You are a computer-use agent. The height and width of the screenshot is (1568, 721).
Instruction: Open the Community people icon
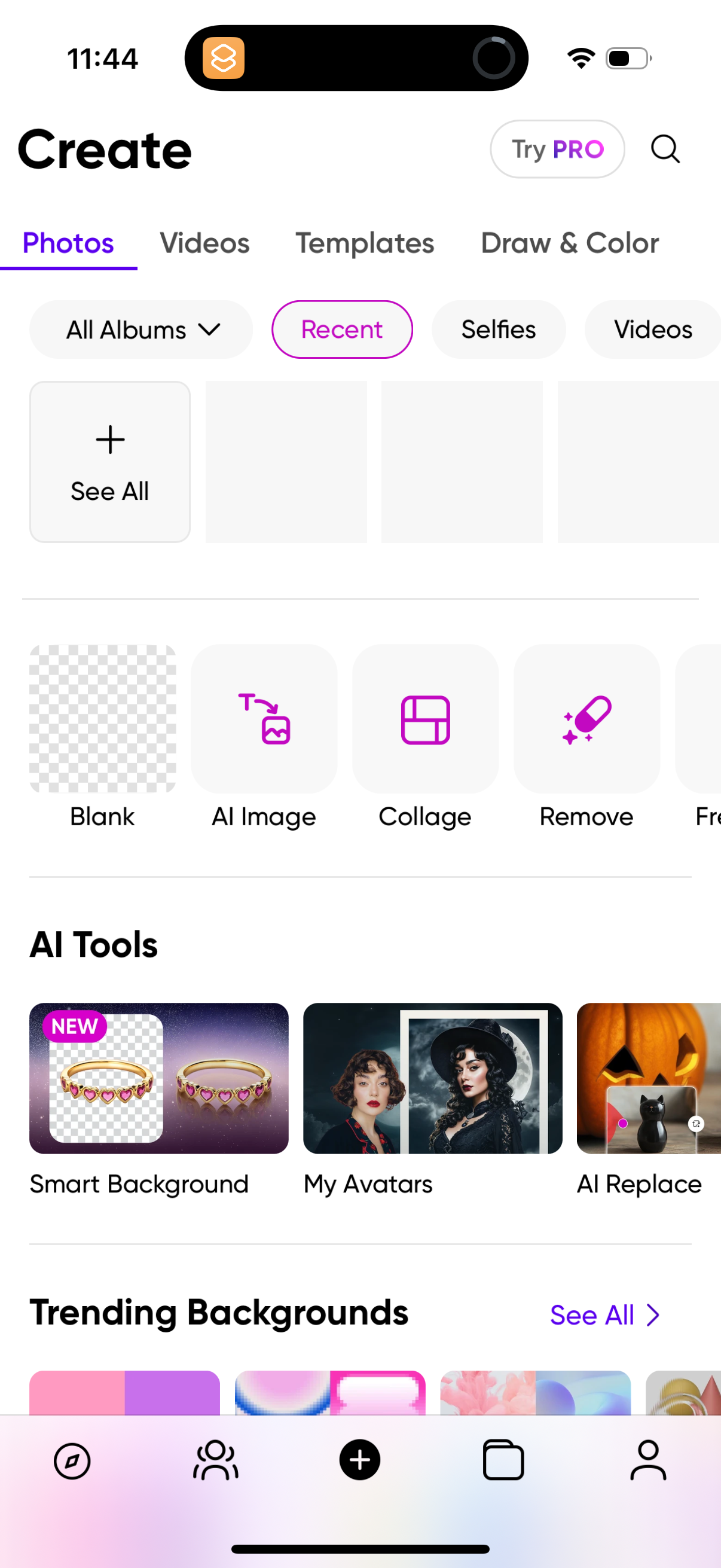[x=215, y=1460]
